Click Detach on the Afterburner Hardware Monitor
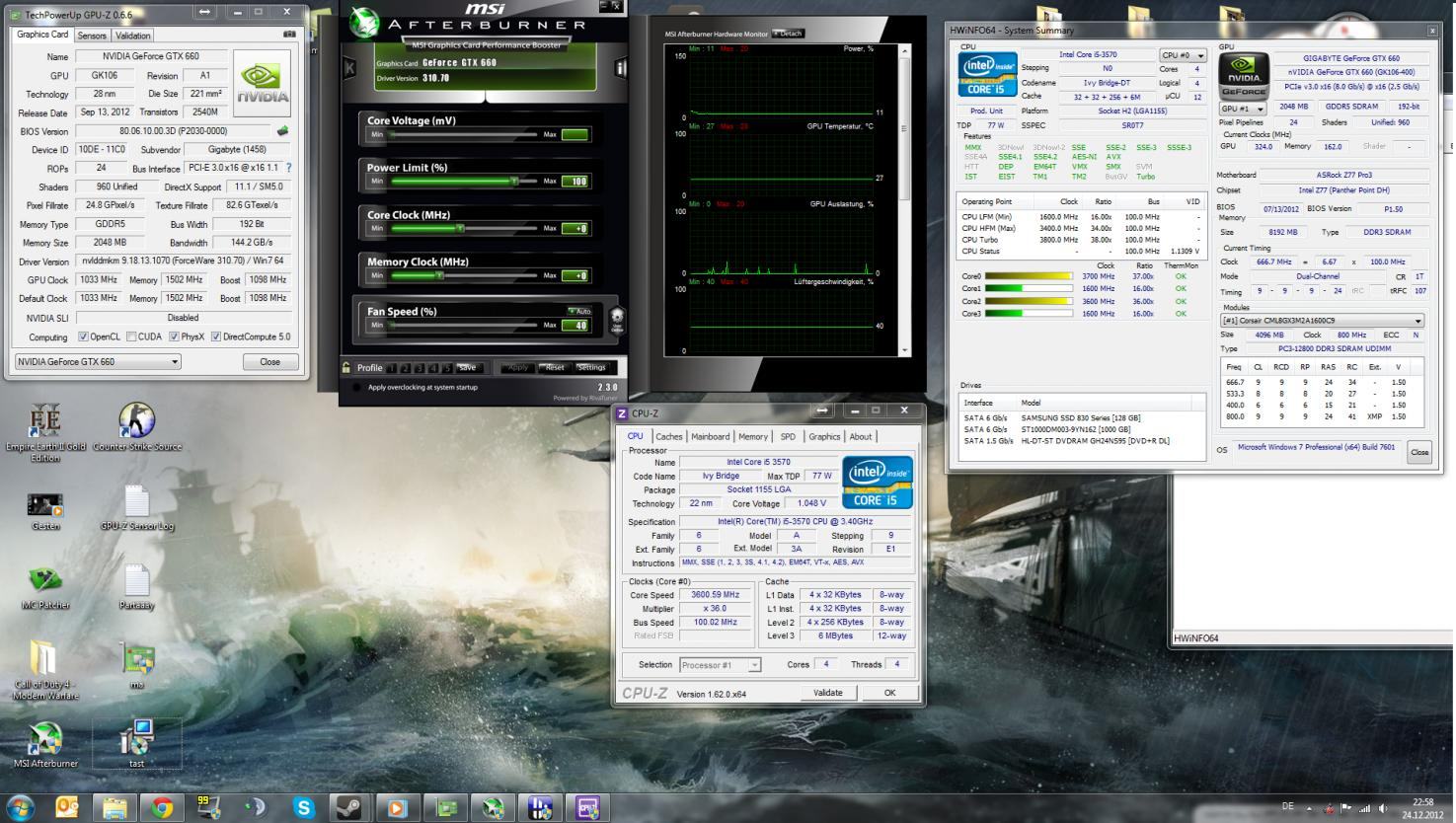The image size is (1456, 823). (789, 34)
